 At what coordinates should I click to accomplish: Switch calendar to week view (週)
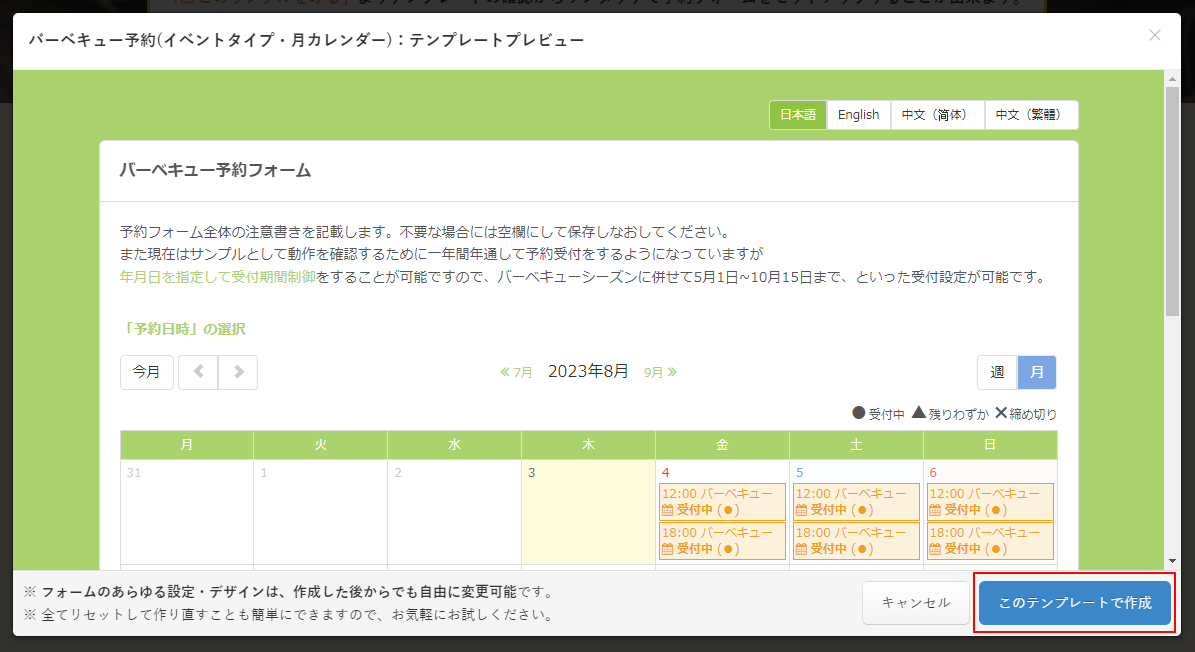[x=997, y=372]
